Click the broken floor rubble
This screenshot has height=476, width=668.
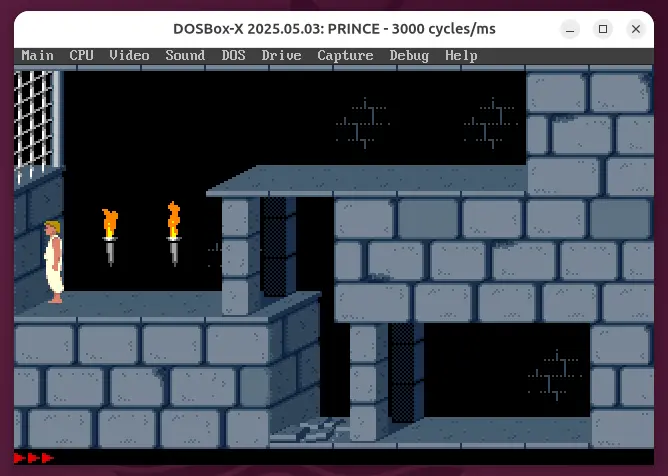click(x=310, y=431)
